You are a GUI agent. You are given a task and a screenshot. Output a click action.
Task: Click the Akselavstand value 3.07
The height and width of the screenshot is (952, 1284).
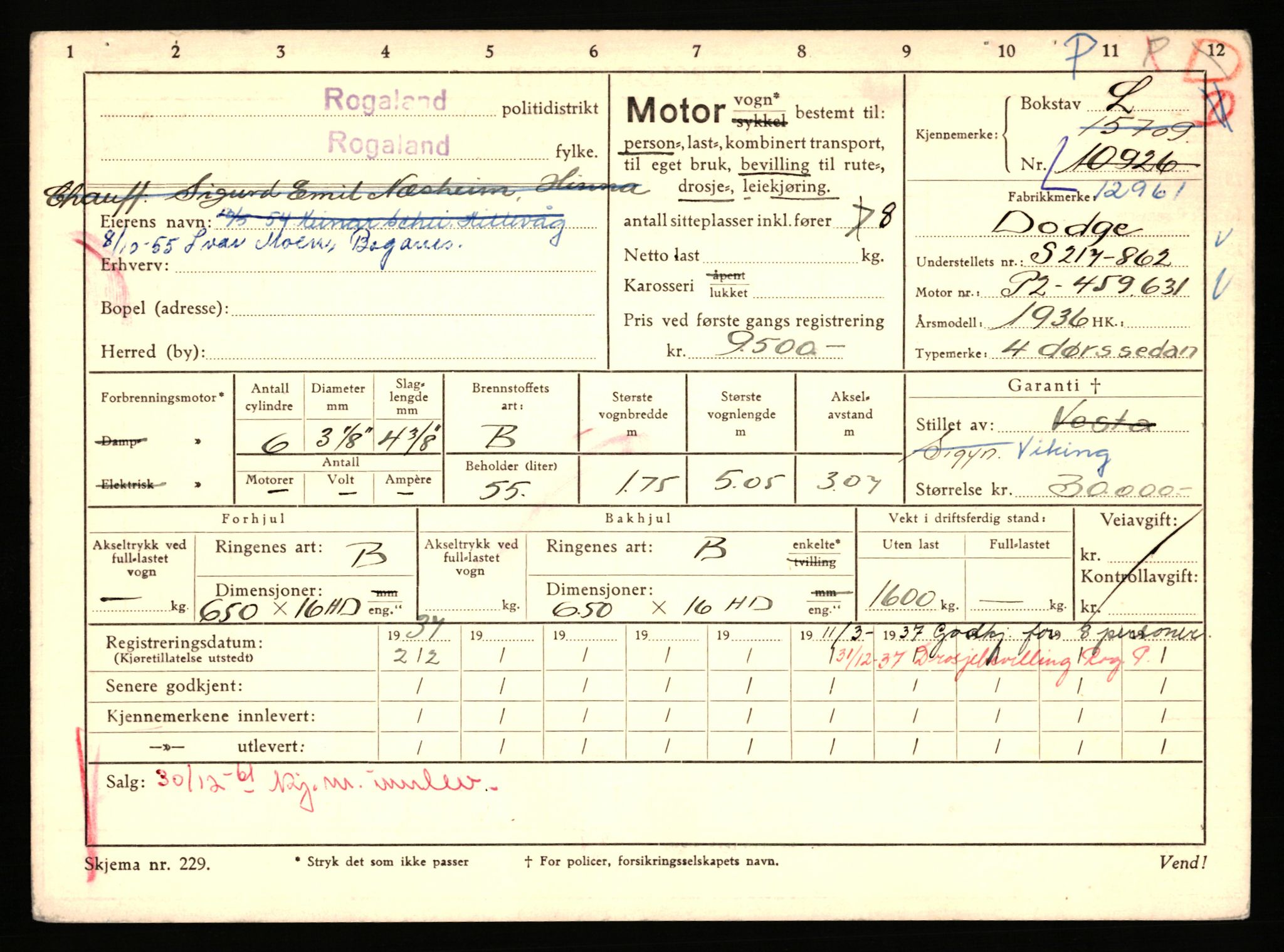(x=850, y=482)
